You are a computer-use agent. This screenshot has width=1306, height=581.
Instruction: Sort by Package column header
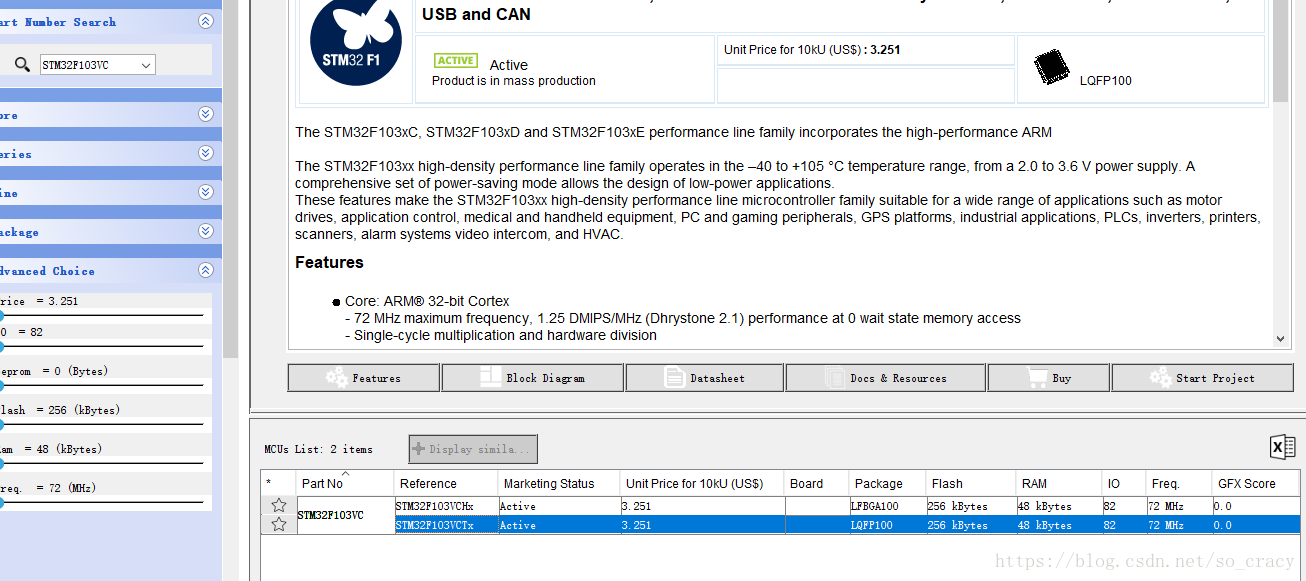887,483
